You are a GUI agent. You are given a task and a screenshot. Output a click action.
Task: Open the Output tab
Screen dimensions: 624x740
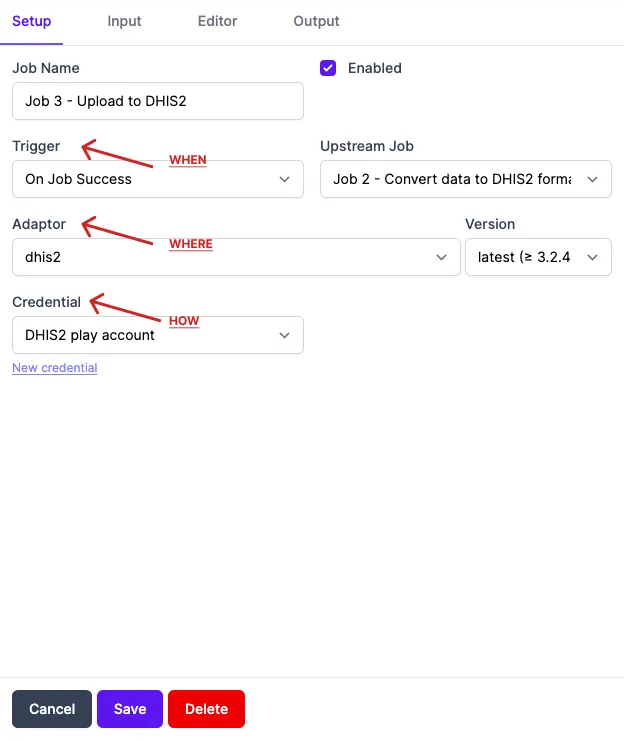tap(316, 21)
